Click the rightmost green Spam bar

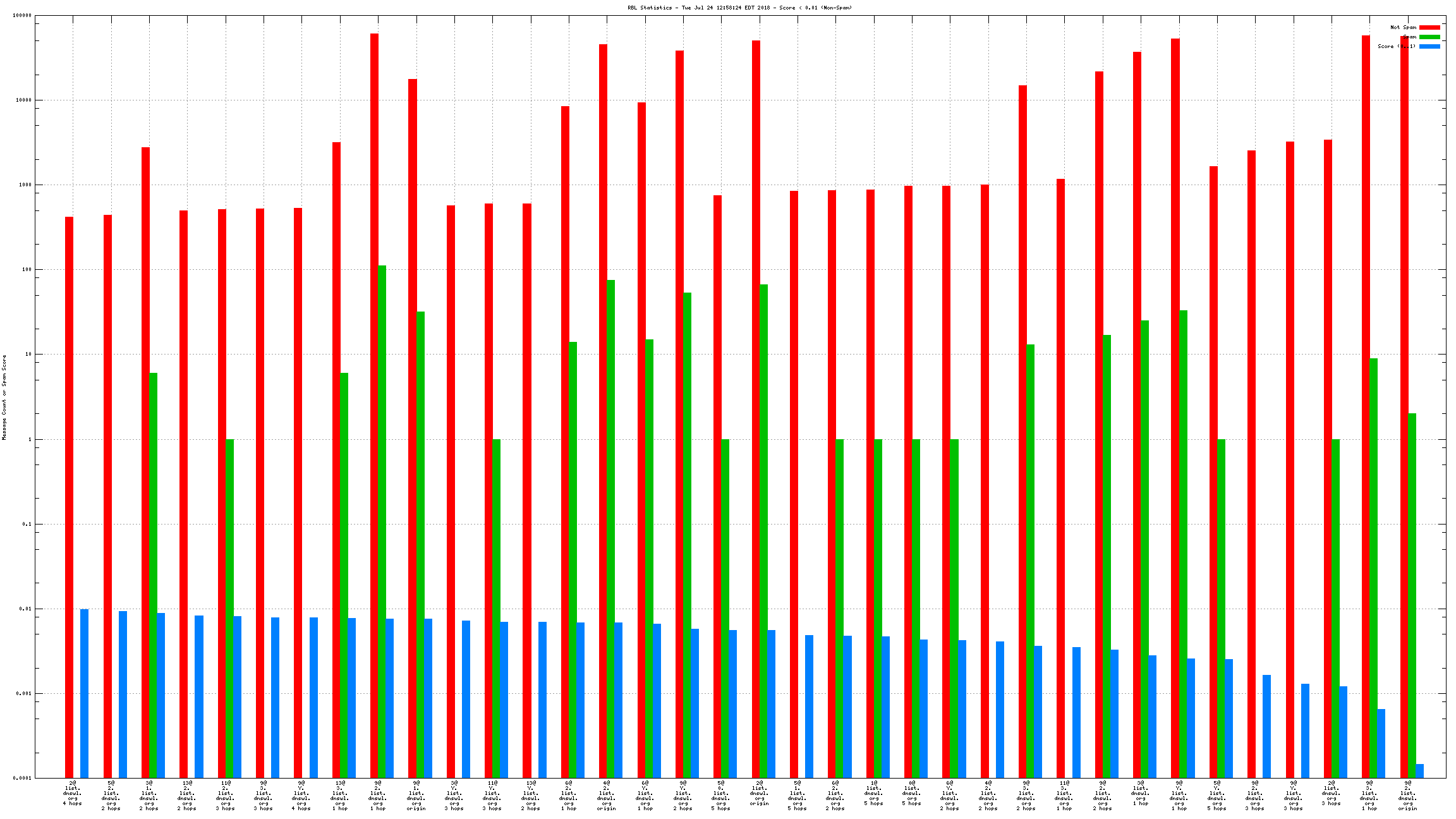coord(1412,595)
